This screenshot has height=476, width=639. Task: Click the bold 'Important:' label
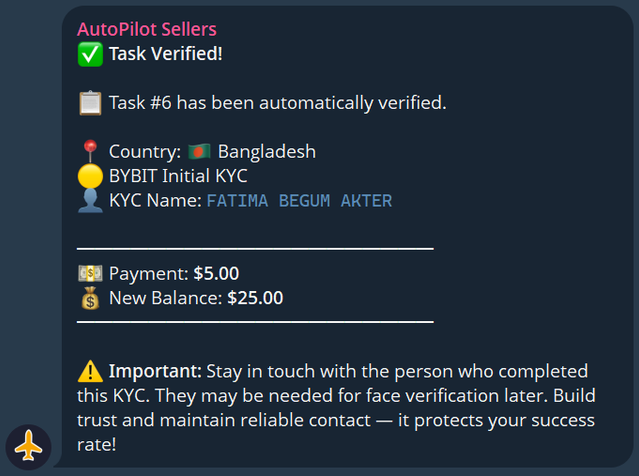(155, 371)
